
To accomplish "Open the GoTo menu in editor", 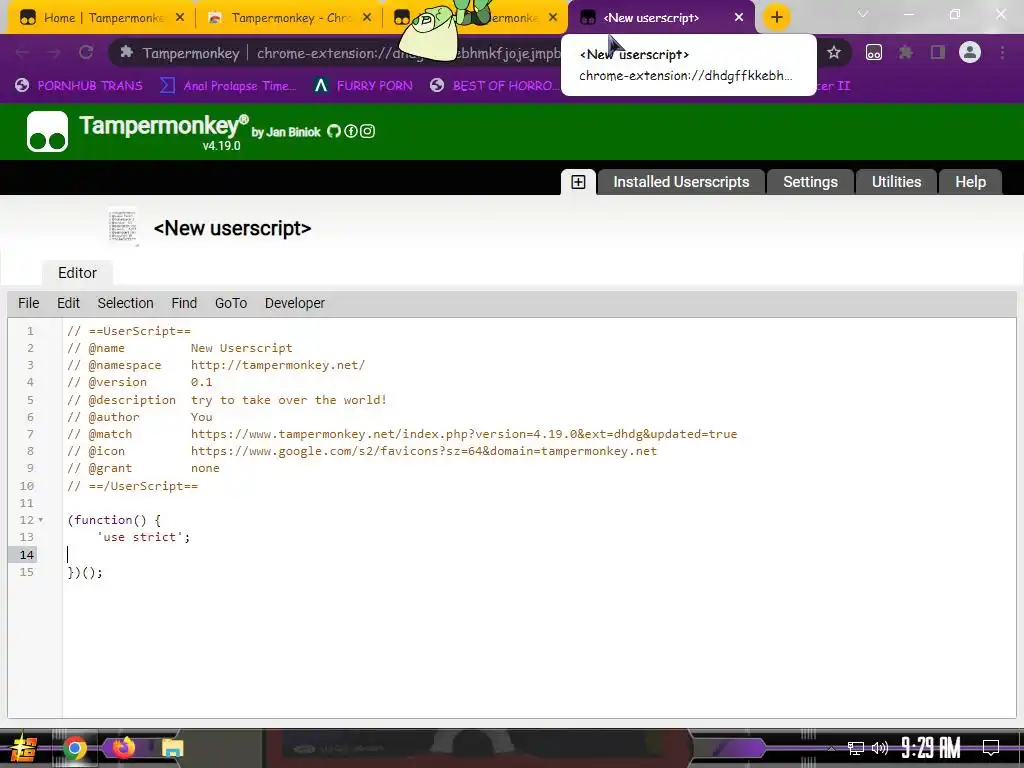I will (x=231, y=303).
